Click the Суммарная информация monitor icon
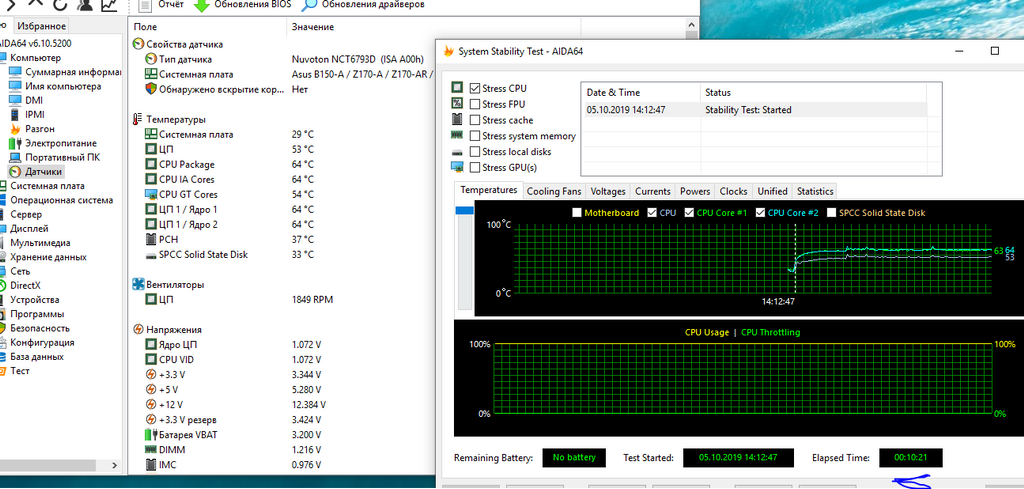Screen dimensions: 1024x489 tap(15, 72)
